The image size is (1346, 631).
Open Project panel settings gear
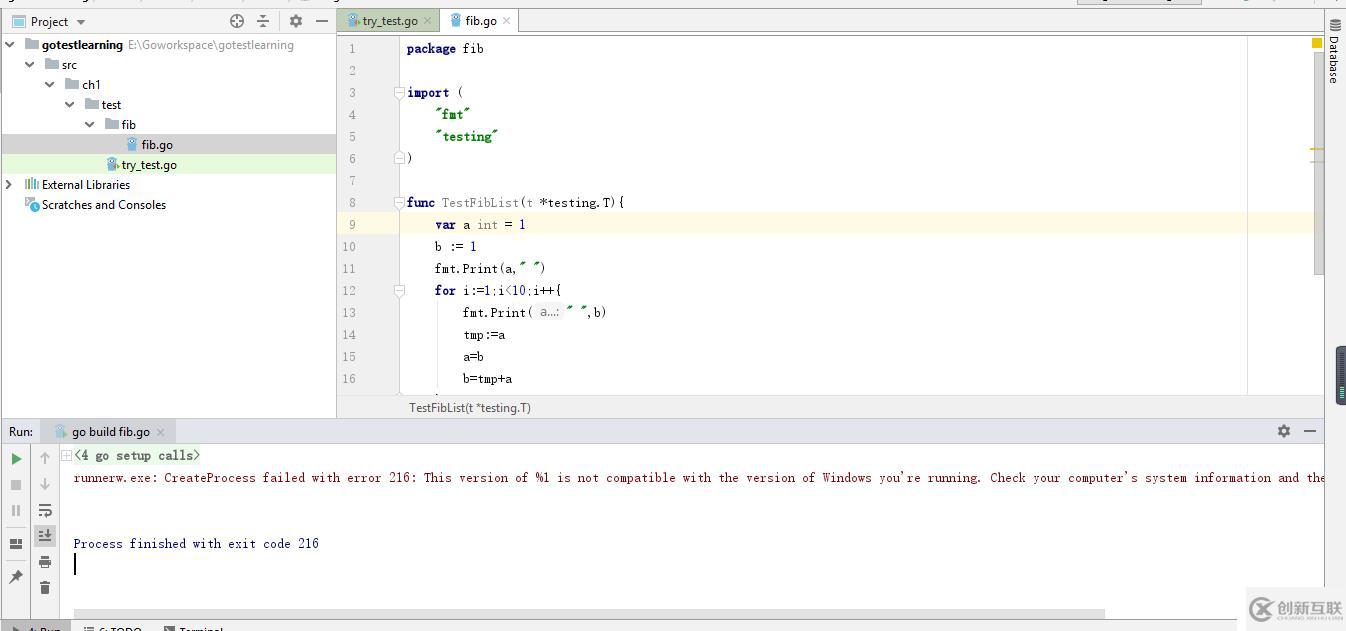[x=296, y=21]
